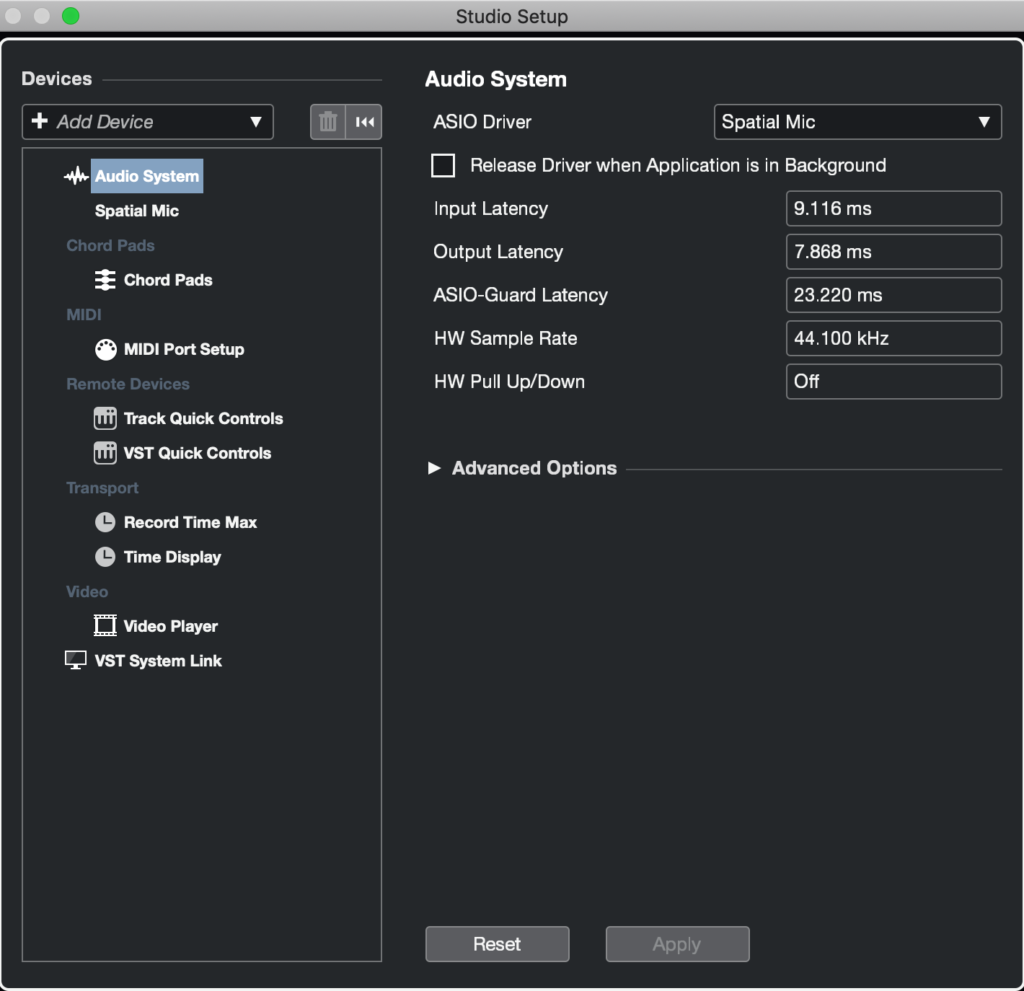Click the Reset button
1024x991 pixels.
(x=497, y=944)
